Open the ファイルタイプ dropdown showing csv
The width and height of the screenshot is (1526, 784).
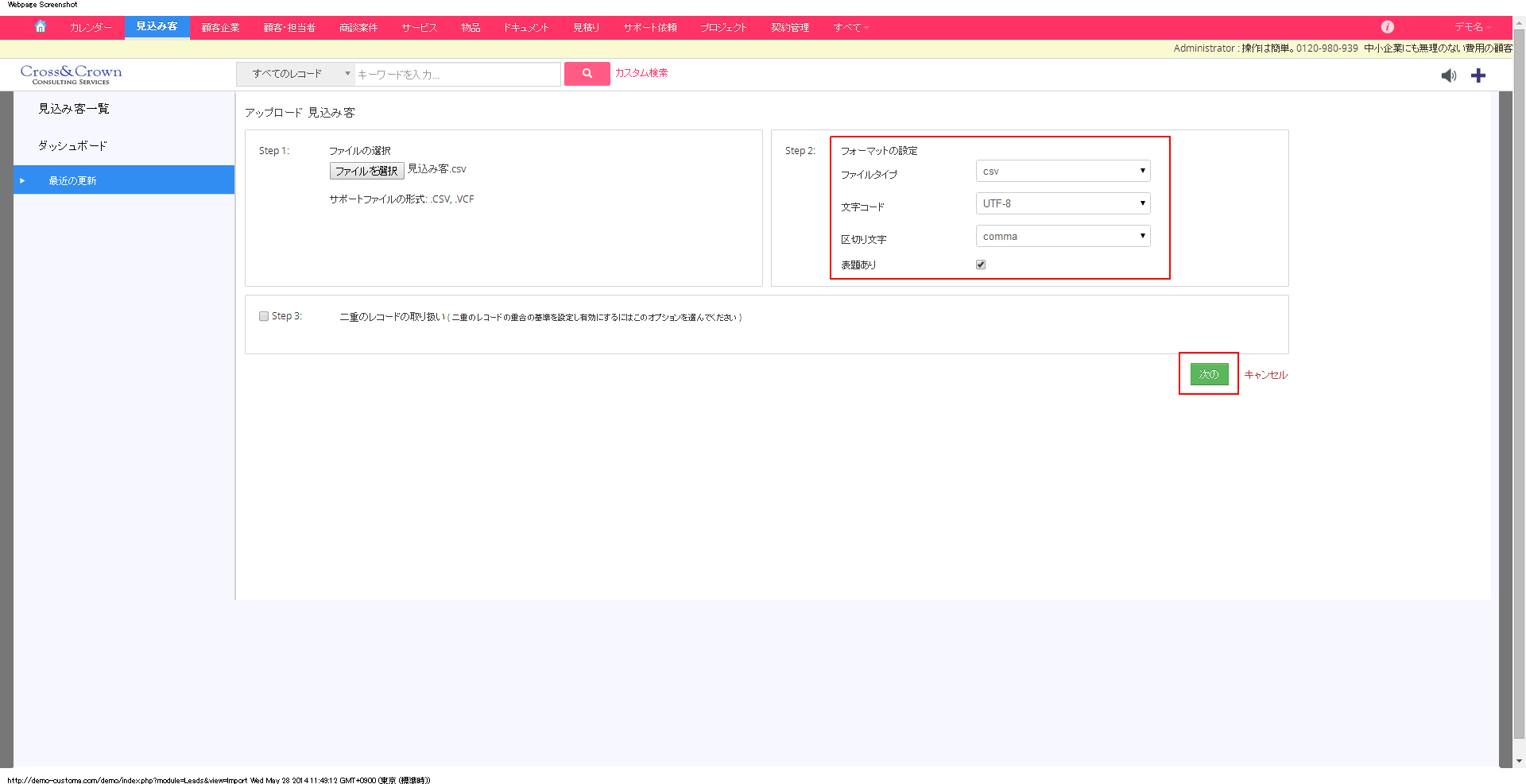coord(1063,170)
